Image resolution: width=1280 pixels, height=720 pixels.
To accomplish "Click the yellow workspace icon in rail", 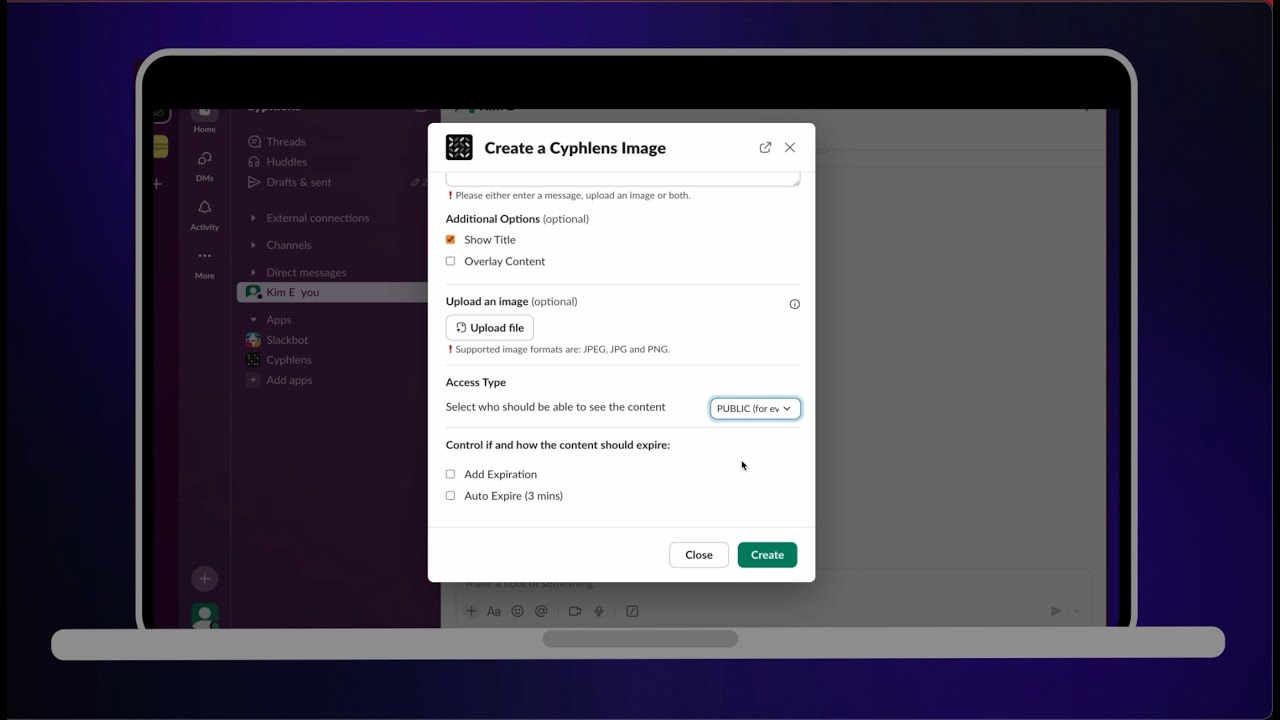I will click(x=160, y=147).
